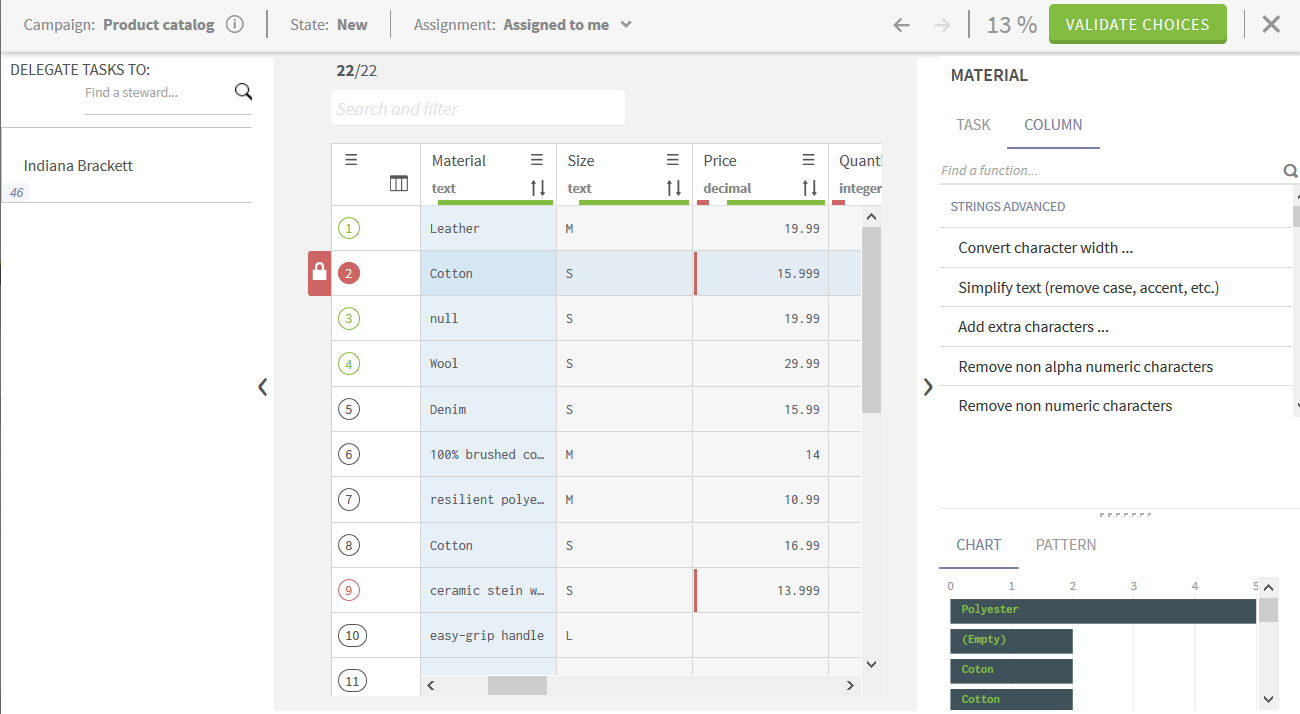
Task: Click the red lock icon on row 2
Action: pyautogui.click(x=319, y=273)
